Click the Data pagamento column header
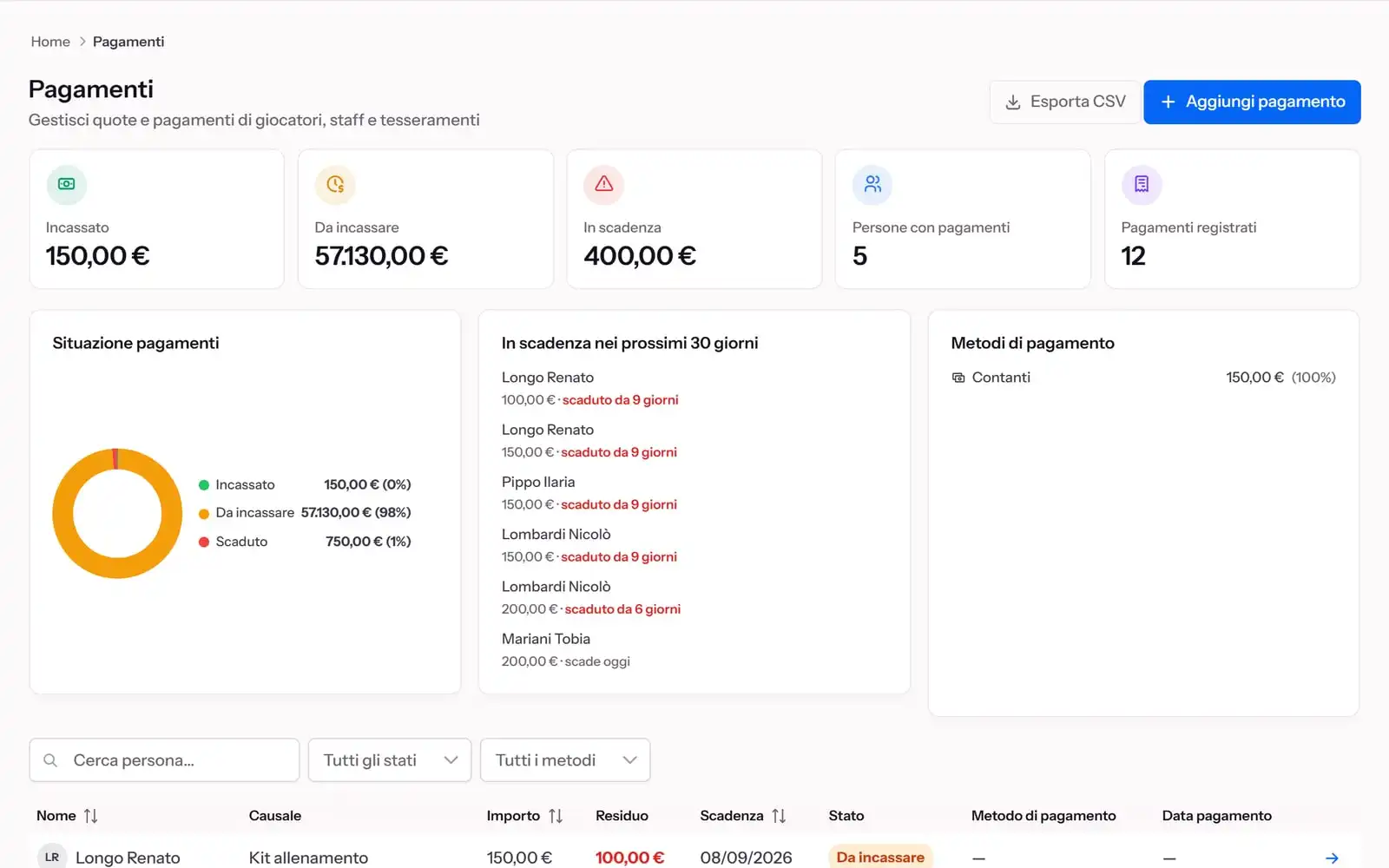Image resolution: width=1389 pixels, height=868 pixels. pyautogui.click(x=1216, y=816)
